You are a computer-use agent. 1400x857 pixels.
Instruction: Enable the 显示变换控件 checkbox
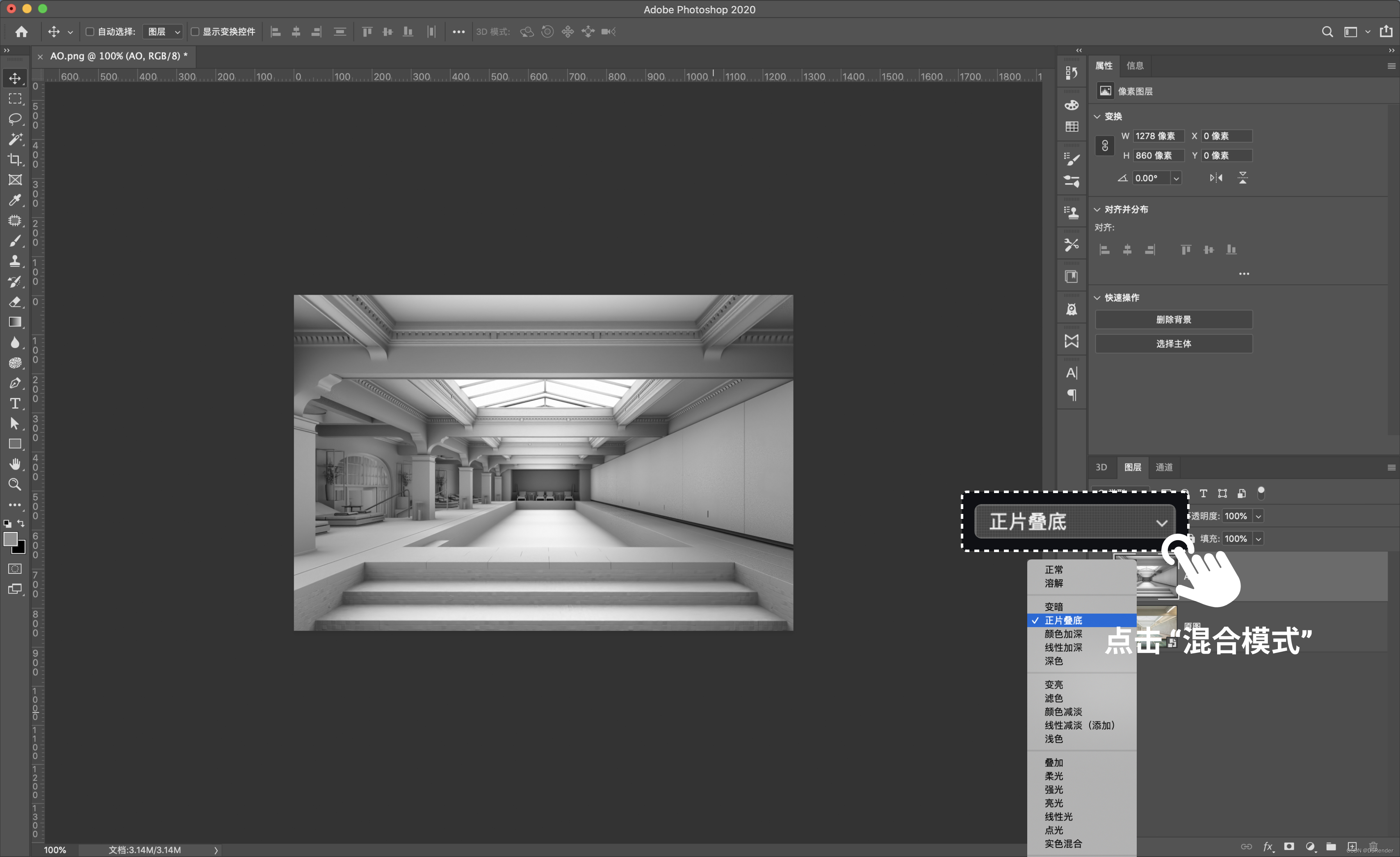(x=195, y=32)
